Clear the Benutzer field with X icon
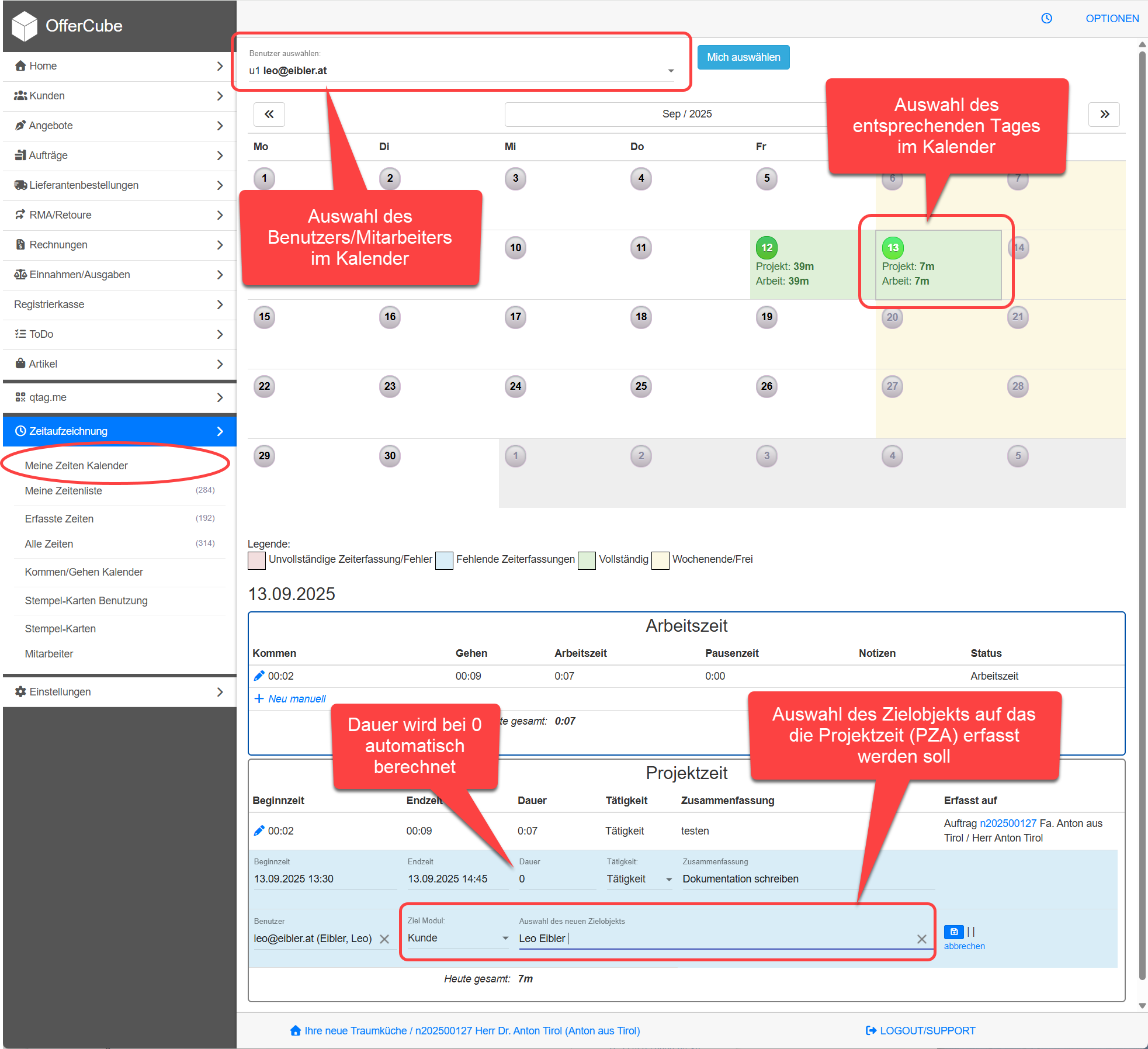This screenshot has height=1049, width=1148. 384,939
